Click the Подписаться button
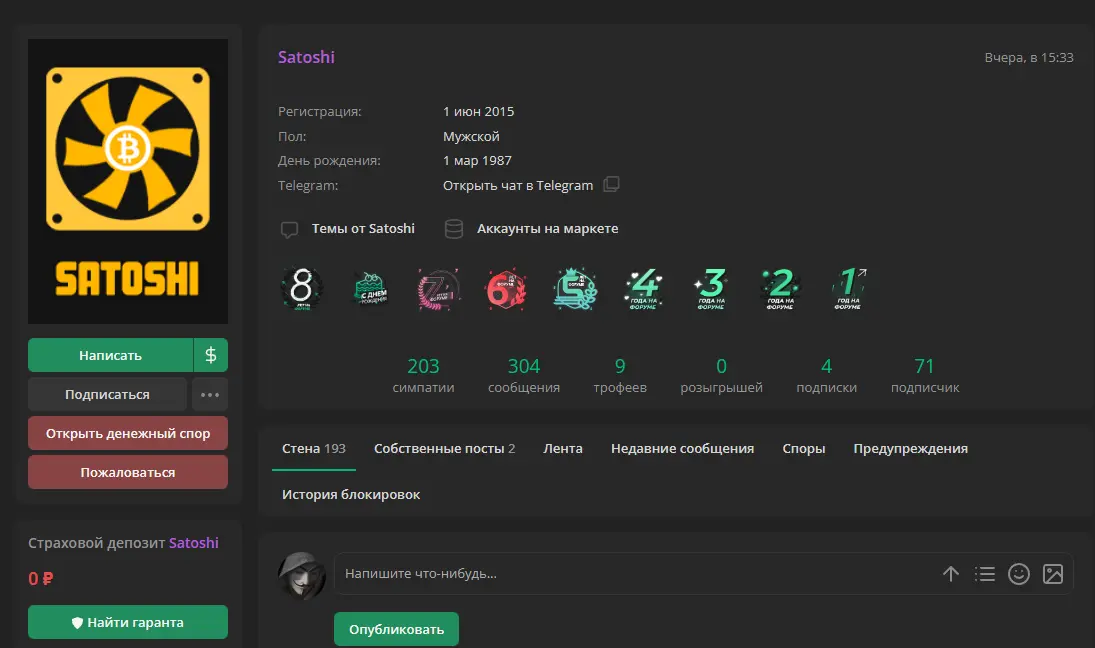This screenshot has width=1095, height=648. (107, 395)
